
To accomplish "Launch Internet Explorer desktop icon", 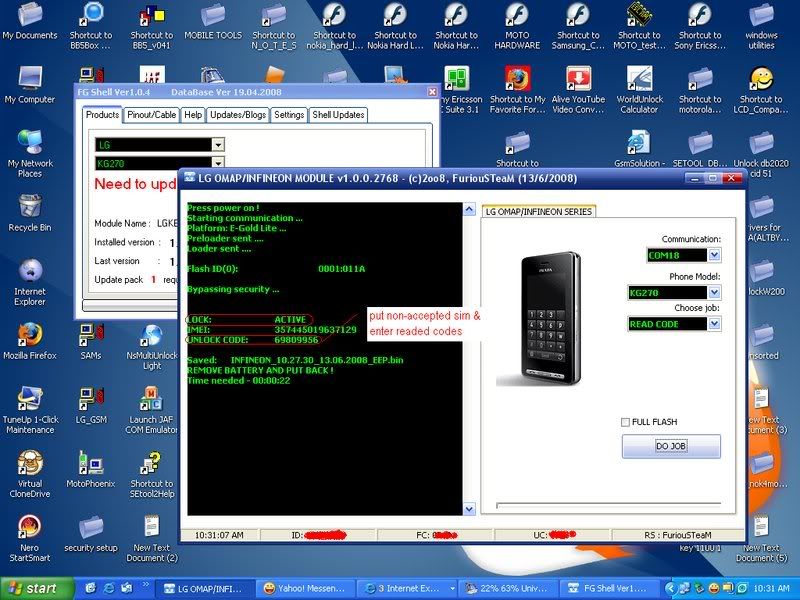I will coord(30,282).
